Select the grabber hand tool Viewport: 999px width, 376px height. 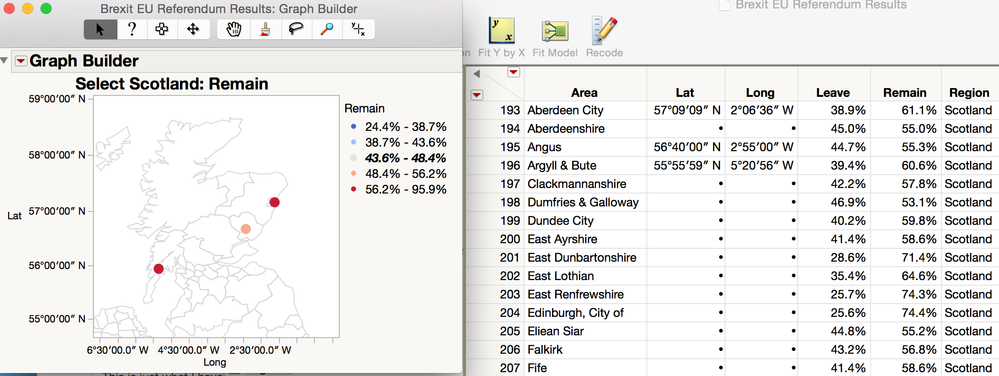235,29
